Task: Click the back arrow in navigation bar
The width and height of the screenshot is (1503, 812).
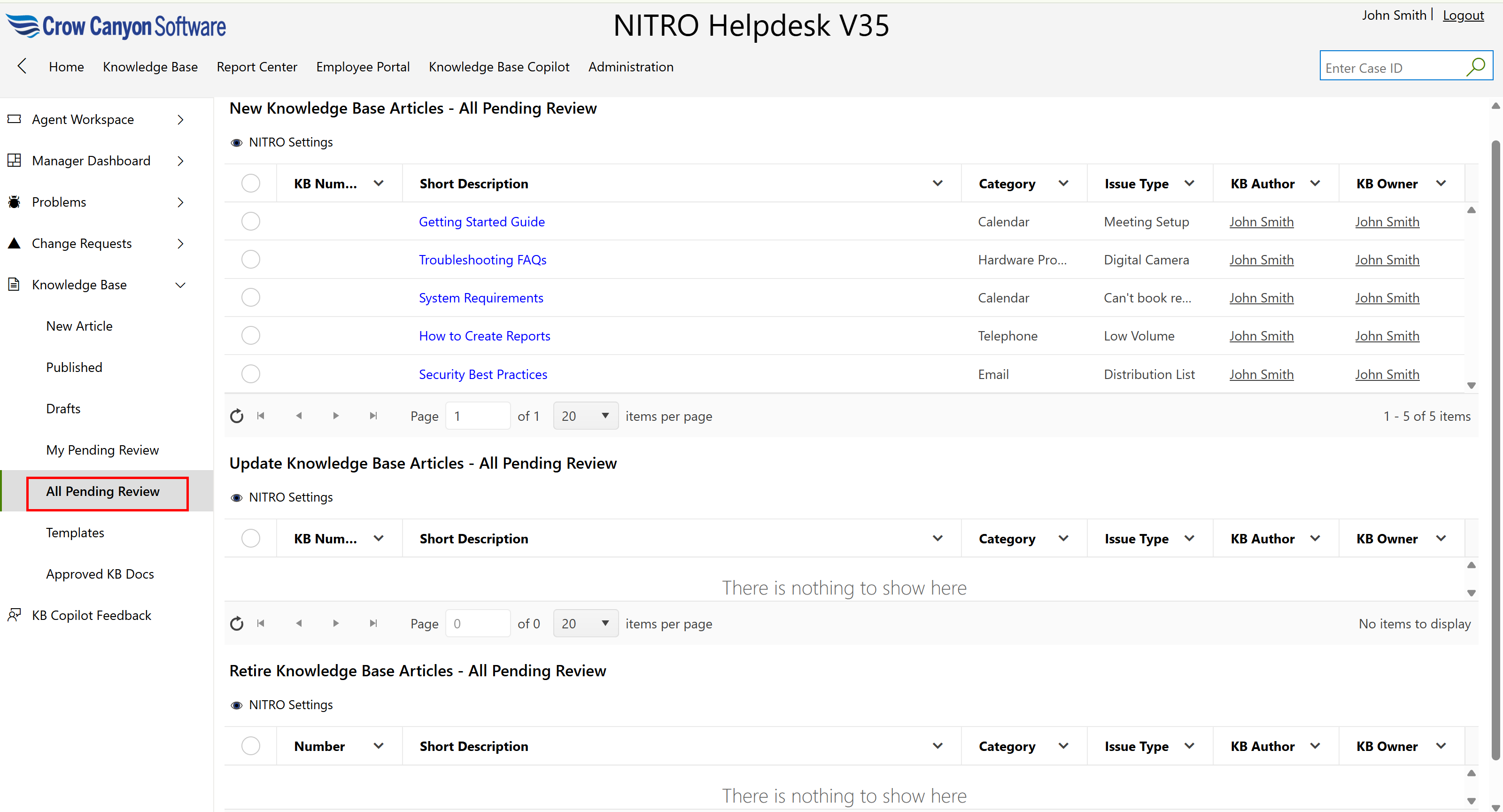Action: (22, 66)
